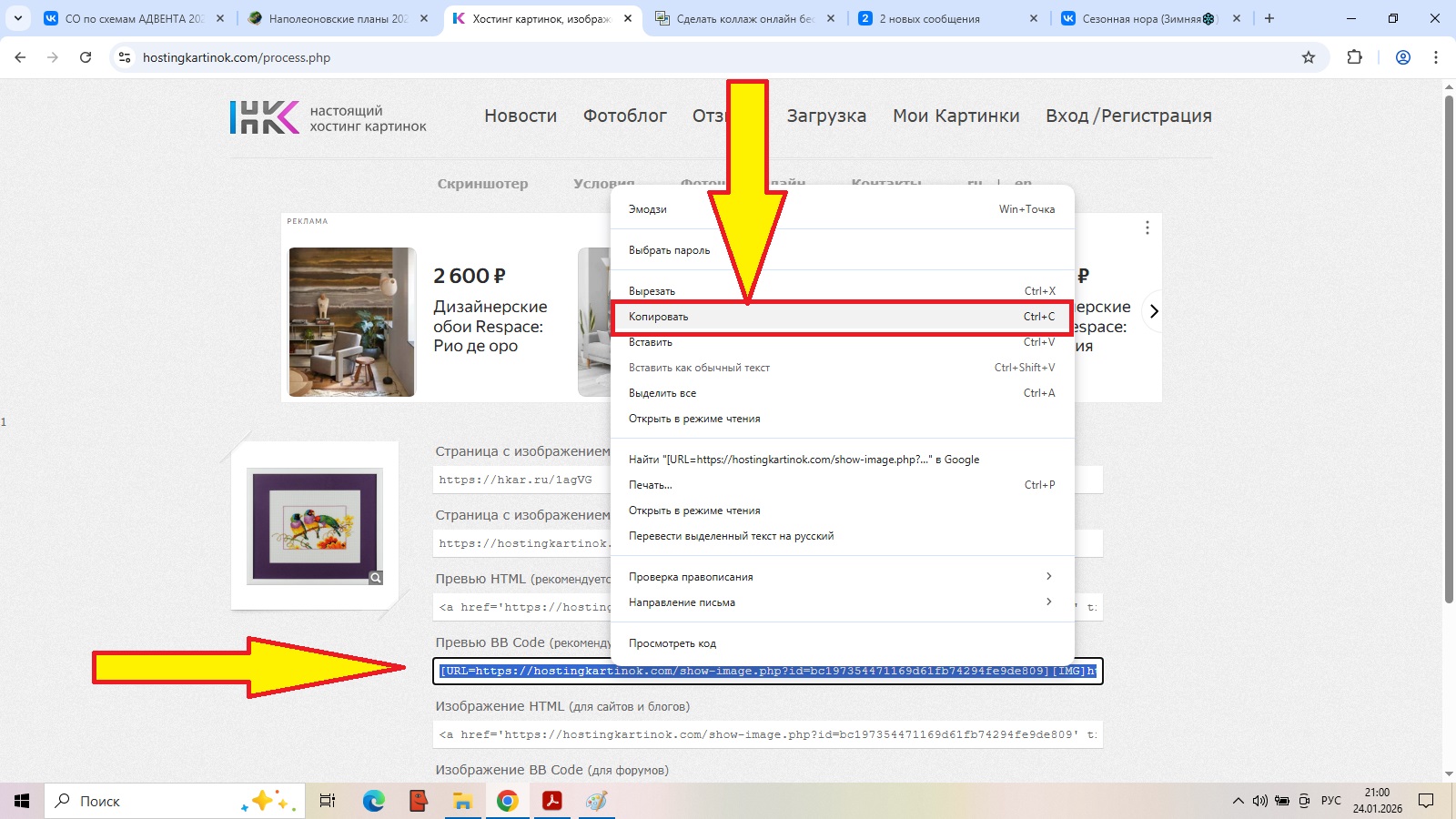Switch the РУС input language indicator
1456x819 pixels.
click(x=1331, y=801)
